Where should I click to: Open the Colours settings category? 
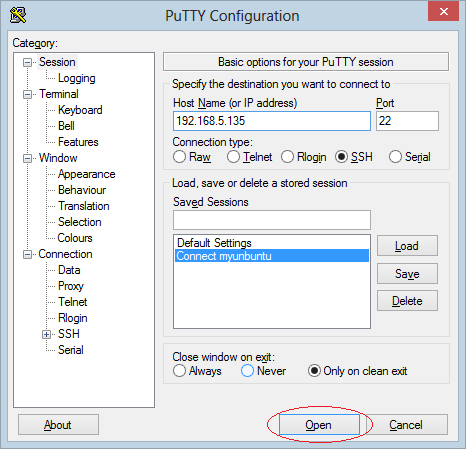point(75,238)
